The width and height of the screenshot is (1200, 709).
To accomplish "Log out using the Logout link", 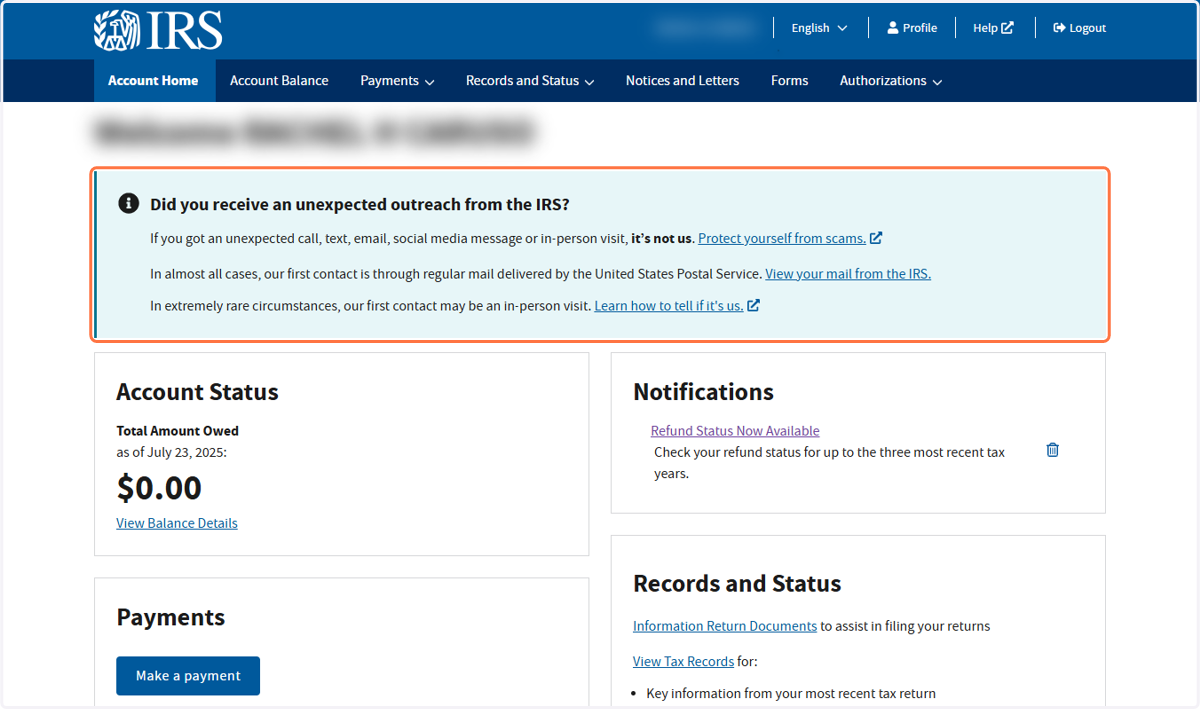I will point(1080,28).
